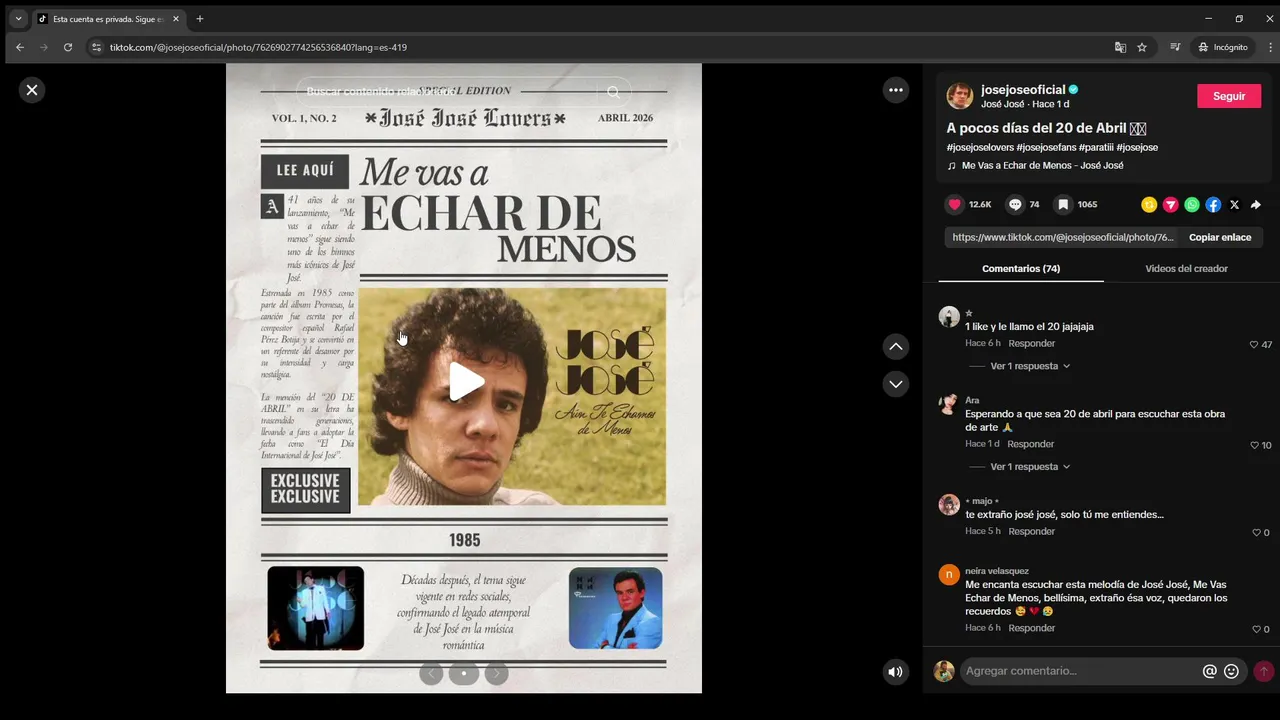
Task: Open comments via the speech bubble icon
Action: click(1015, 204)
